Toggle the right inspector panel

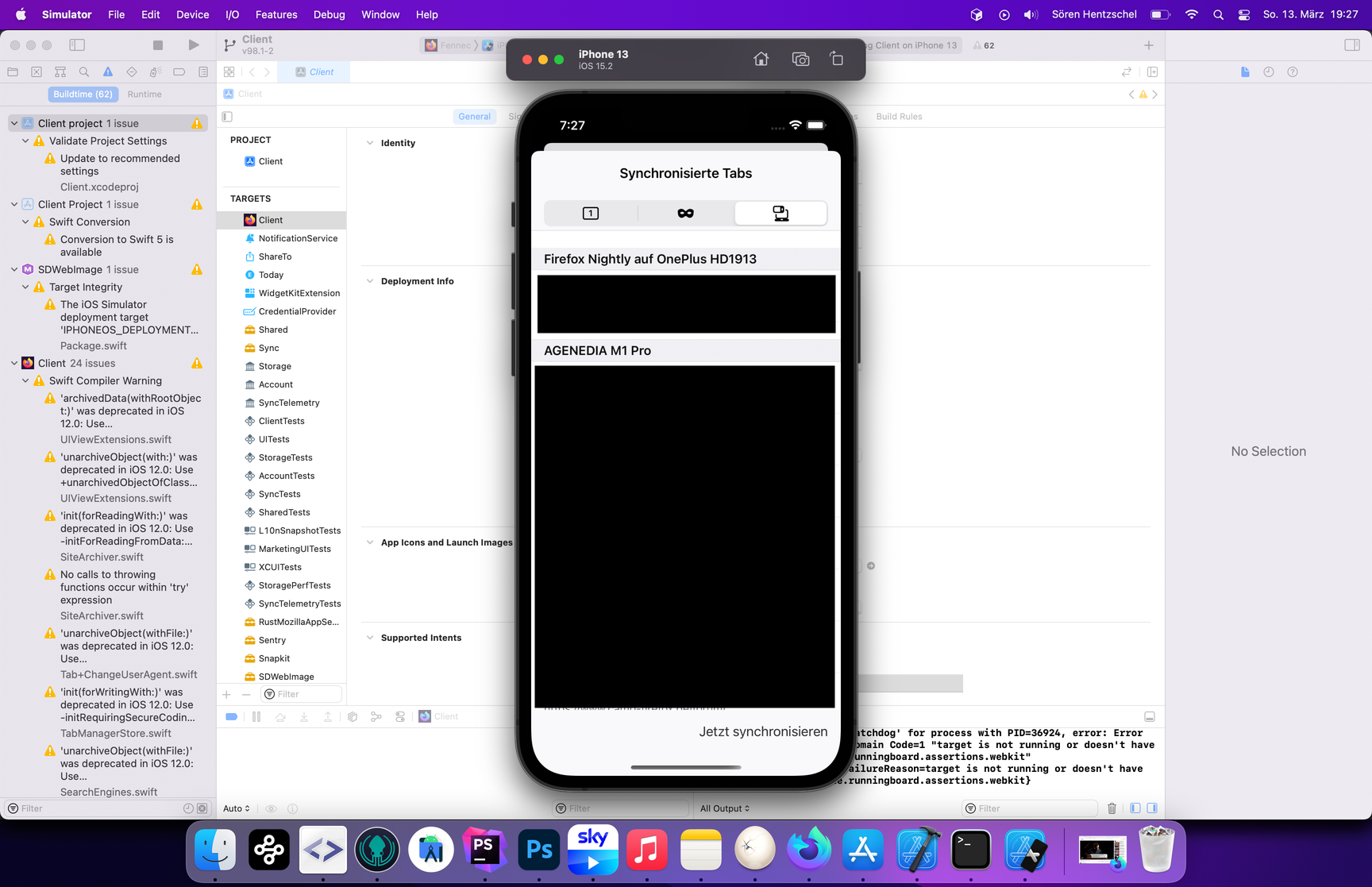tap(1351, 45)
